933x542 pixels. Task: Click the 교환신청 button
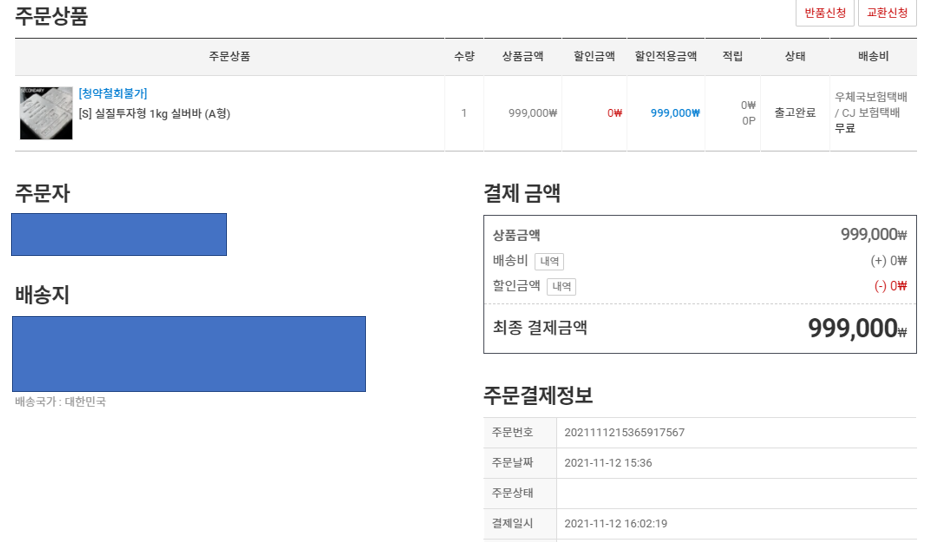tap(887, 12)
